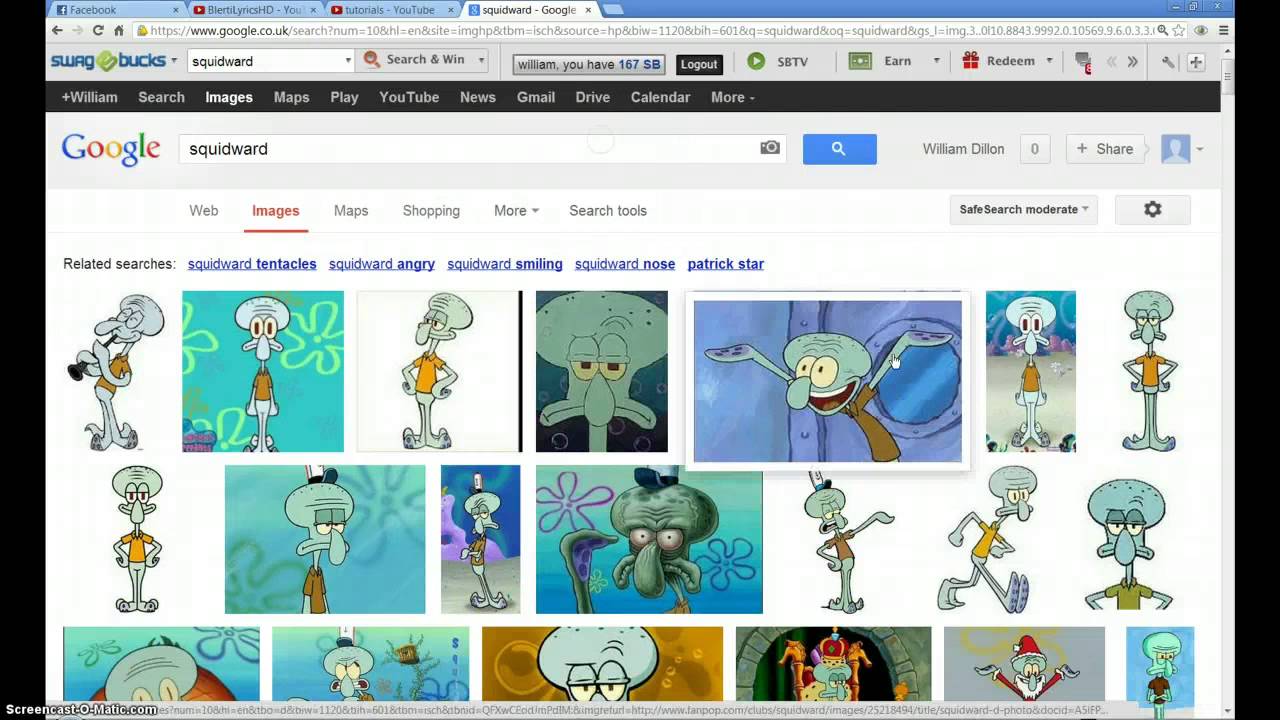Open More in the black Google bar
The image size is (1280, 720).
pos(733,97)
